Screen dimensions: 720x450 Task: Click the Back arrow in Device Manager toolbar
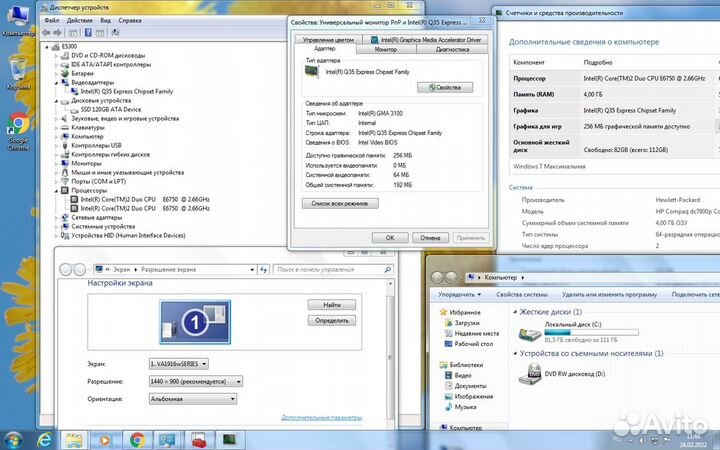[46, 33]
